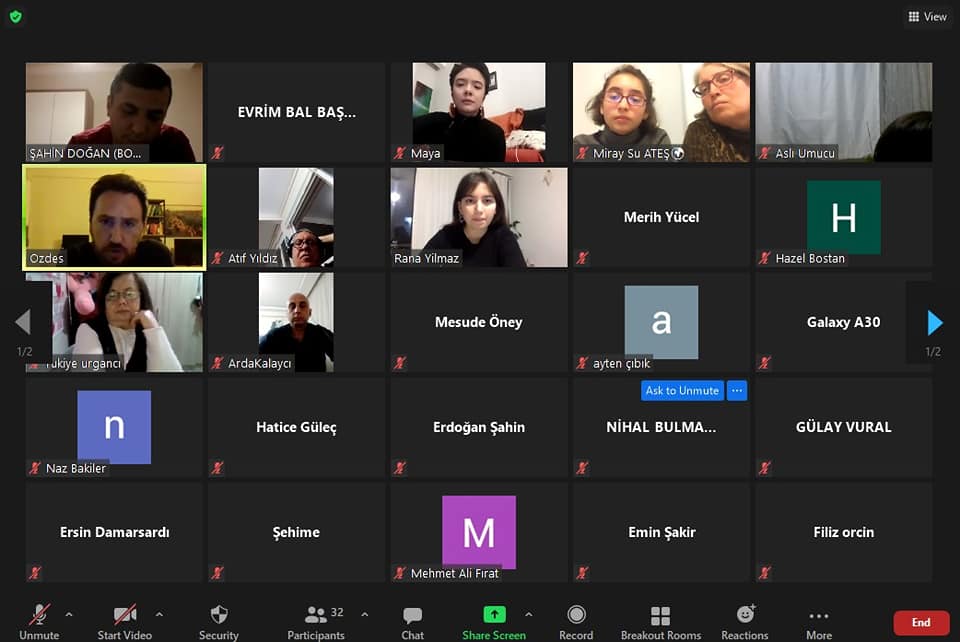Open the Participants panel icon
Screen dimensions: 960x642
(x=315, y=614)
